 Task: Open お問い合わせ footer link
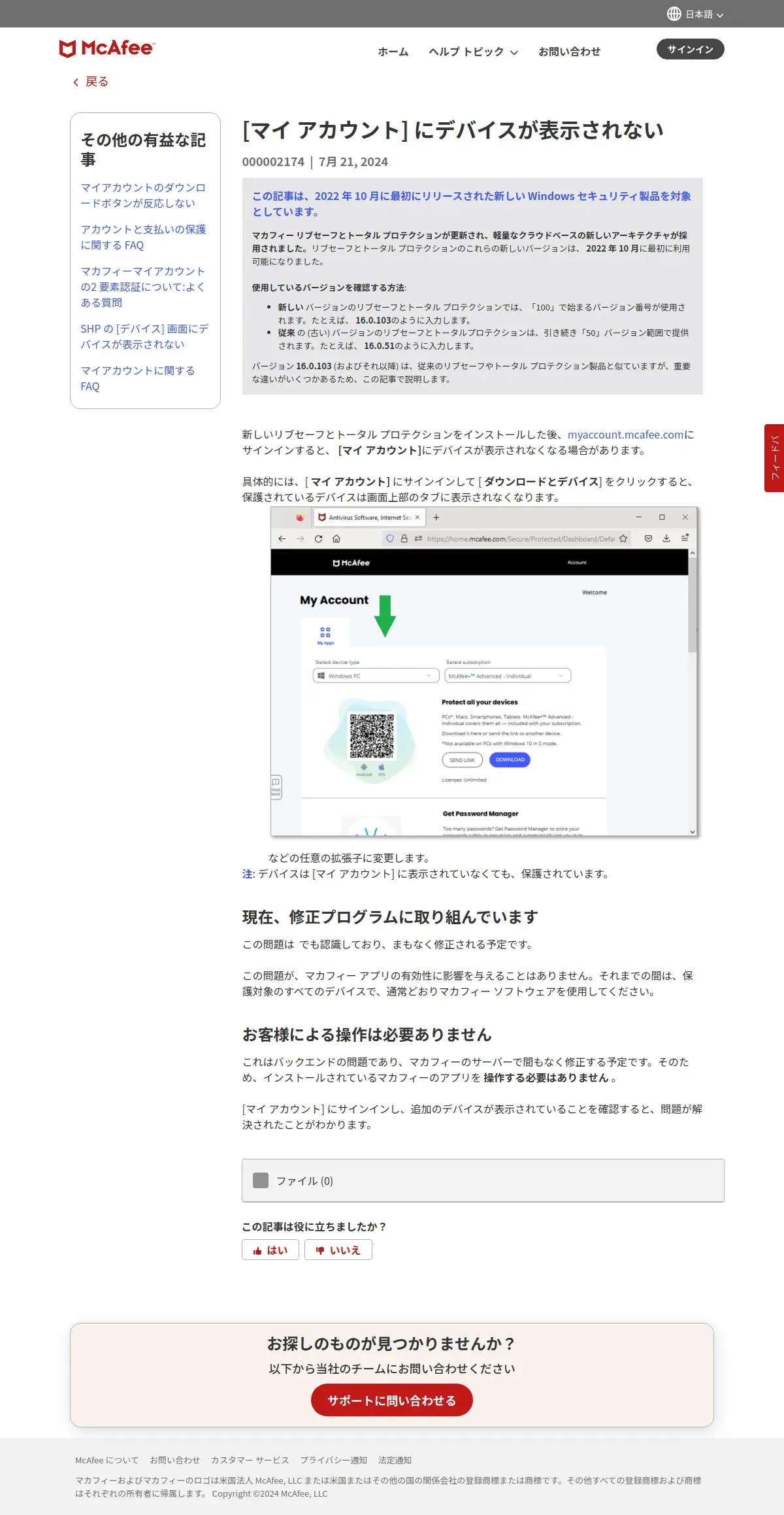coord(174,1460)
